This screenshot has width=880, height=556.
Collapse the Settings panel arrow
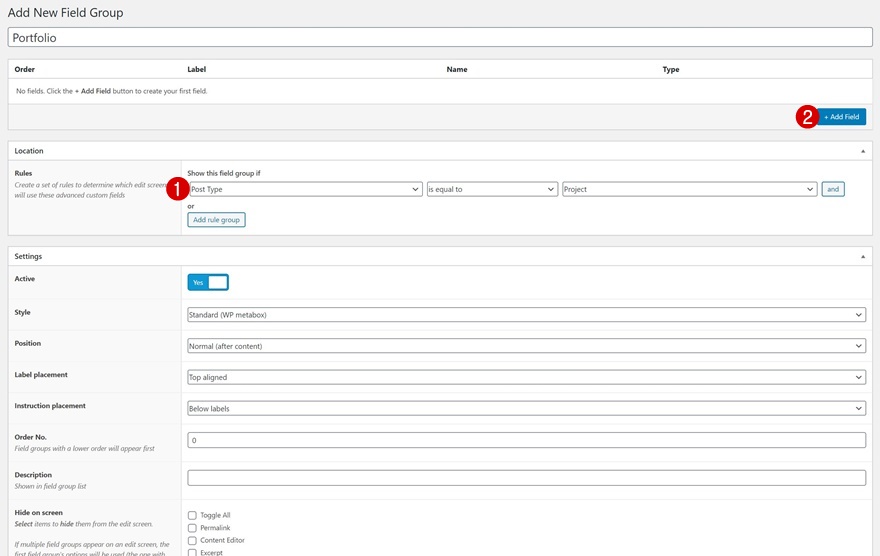[x=863, y=257]
